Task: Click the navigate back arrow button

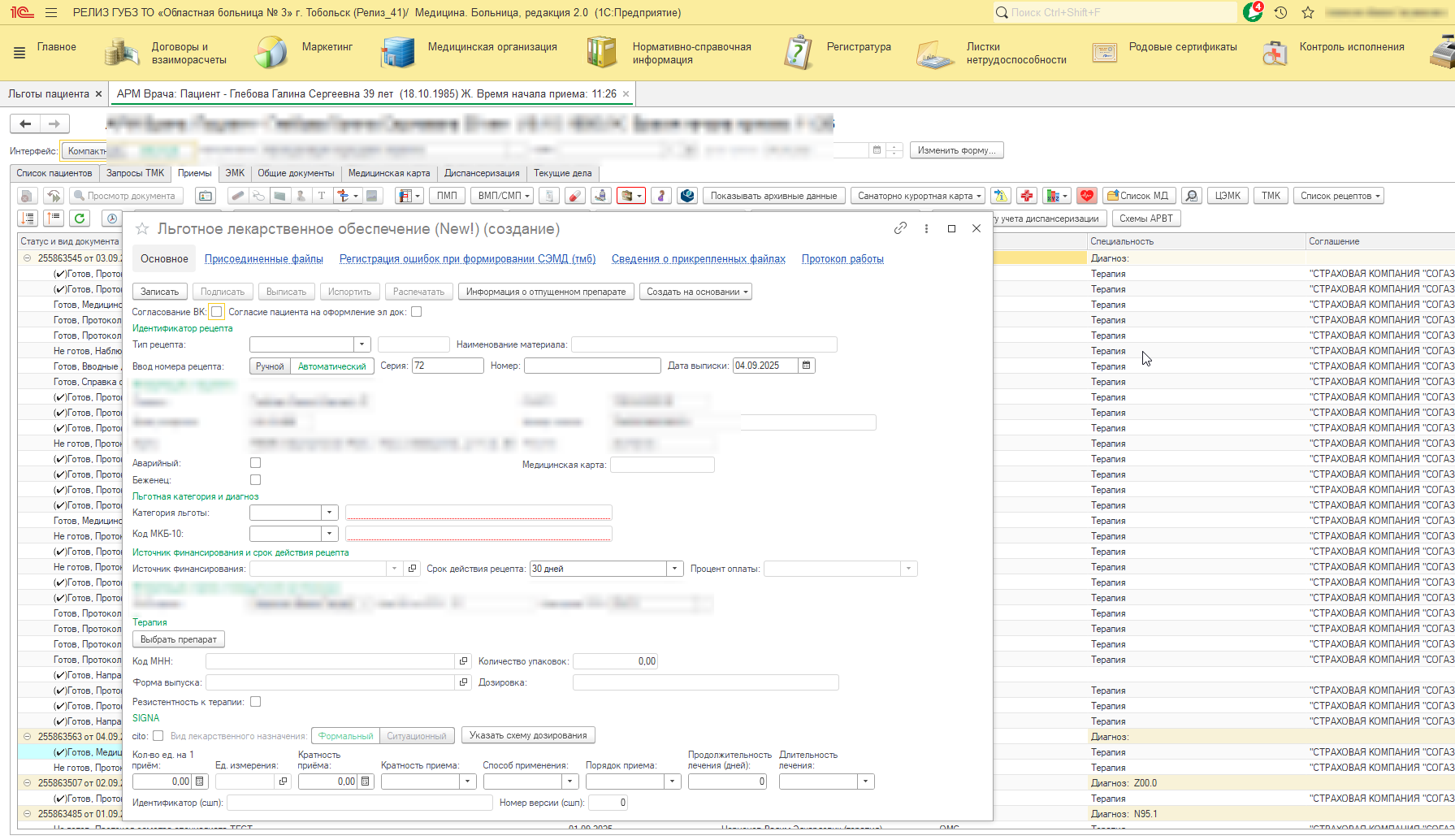Action: coord(25,123)
